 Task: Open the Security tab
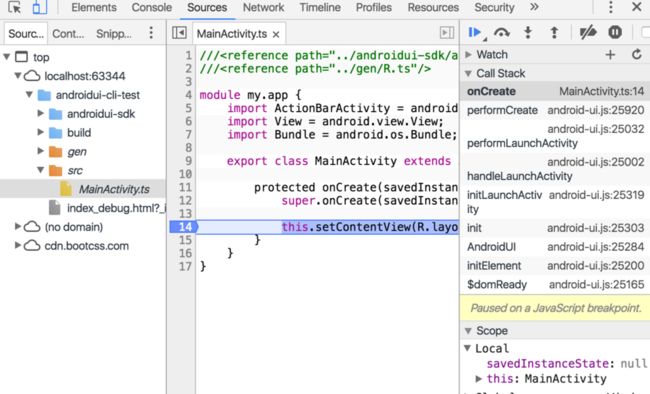(x=494, y=7)
